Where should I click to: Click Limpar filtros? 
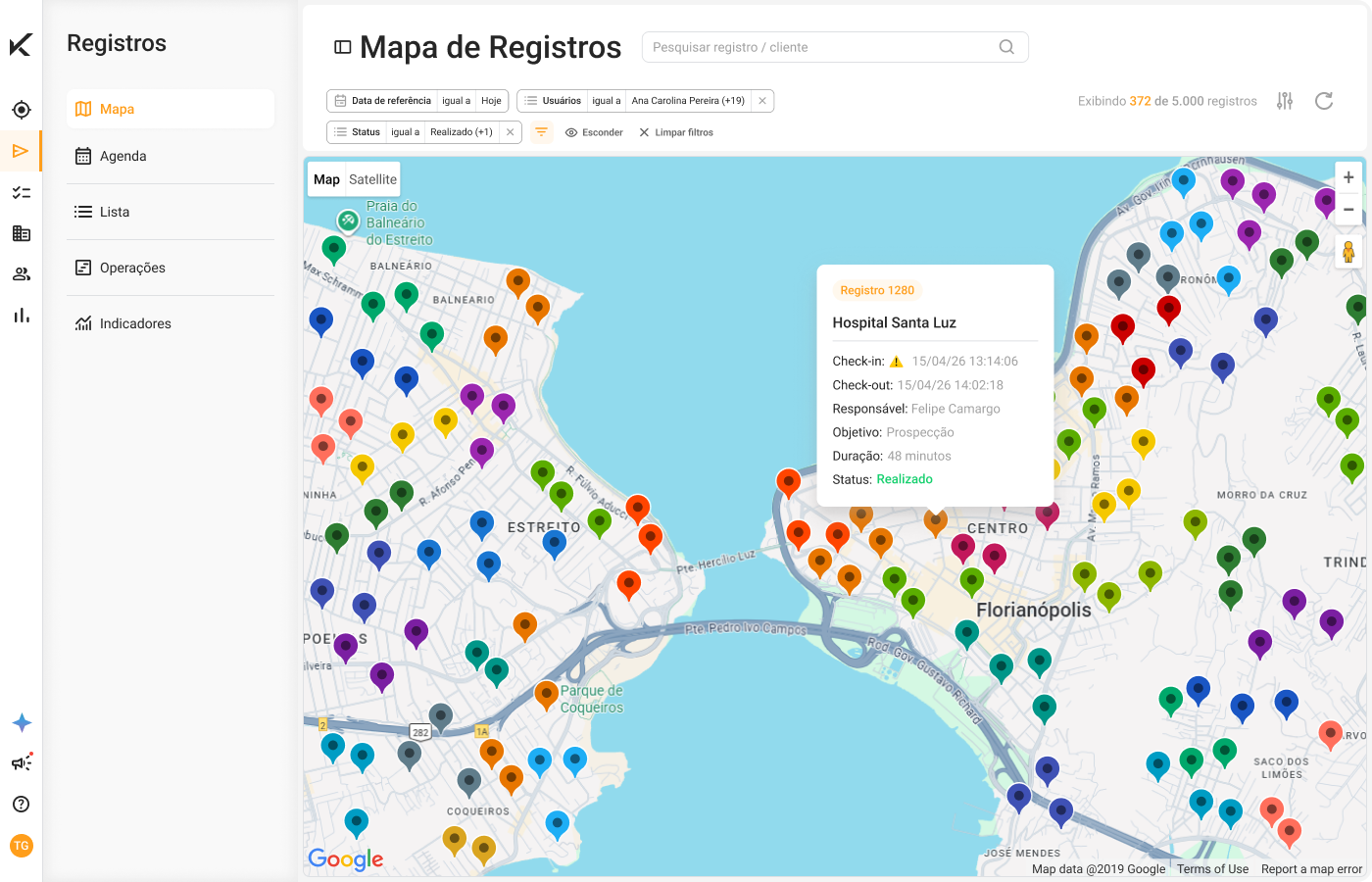point(676,132)
